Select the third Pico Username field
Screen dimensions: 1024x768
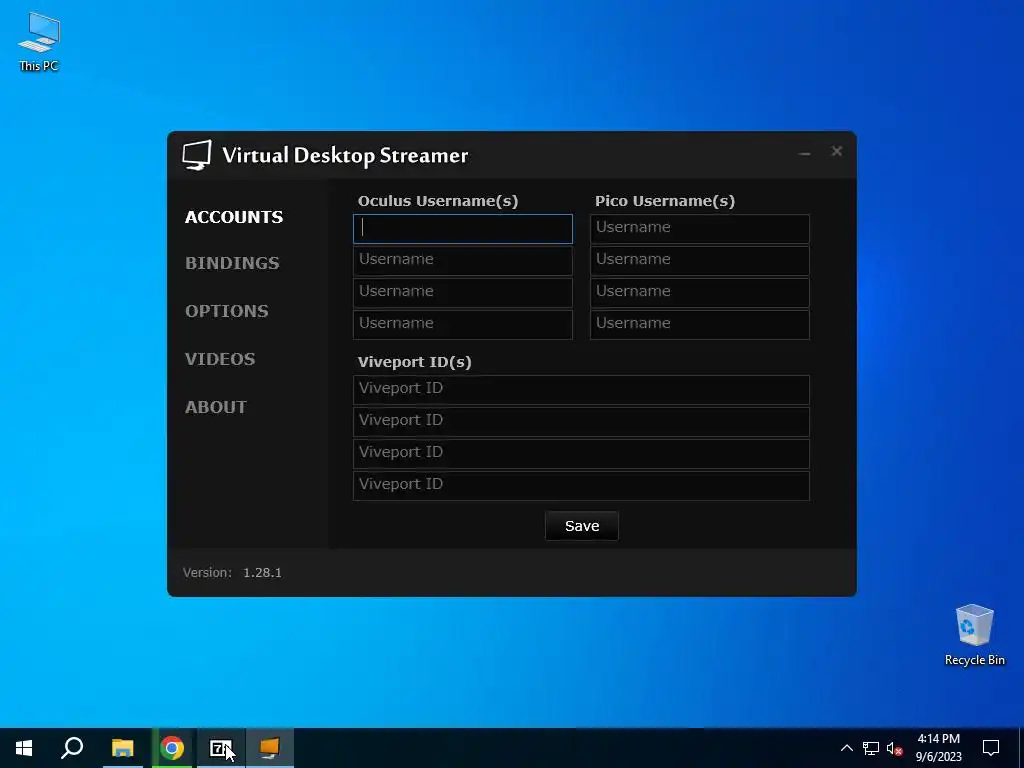point(700,293)
